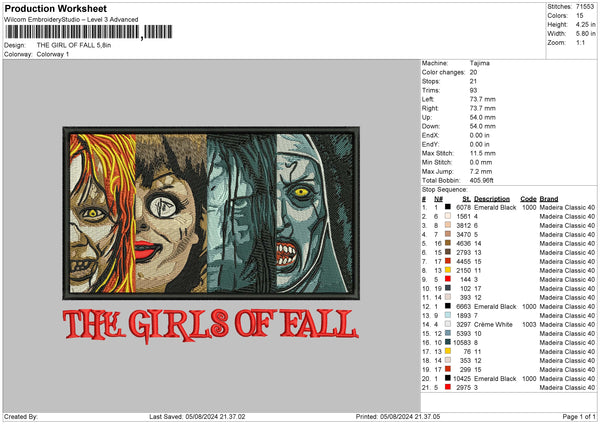The height and width of the screenshot is (424, 600).
Task: Select black swatch in stop row 1
Action: click(x=448, y=207)
